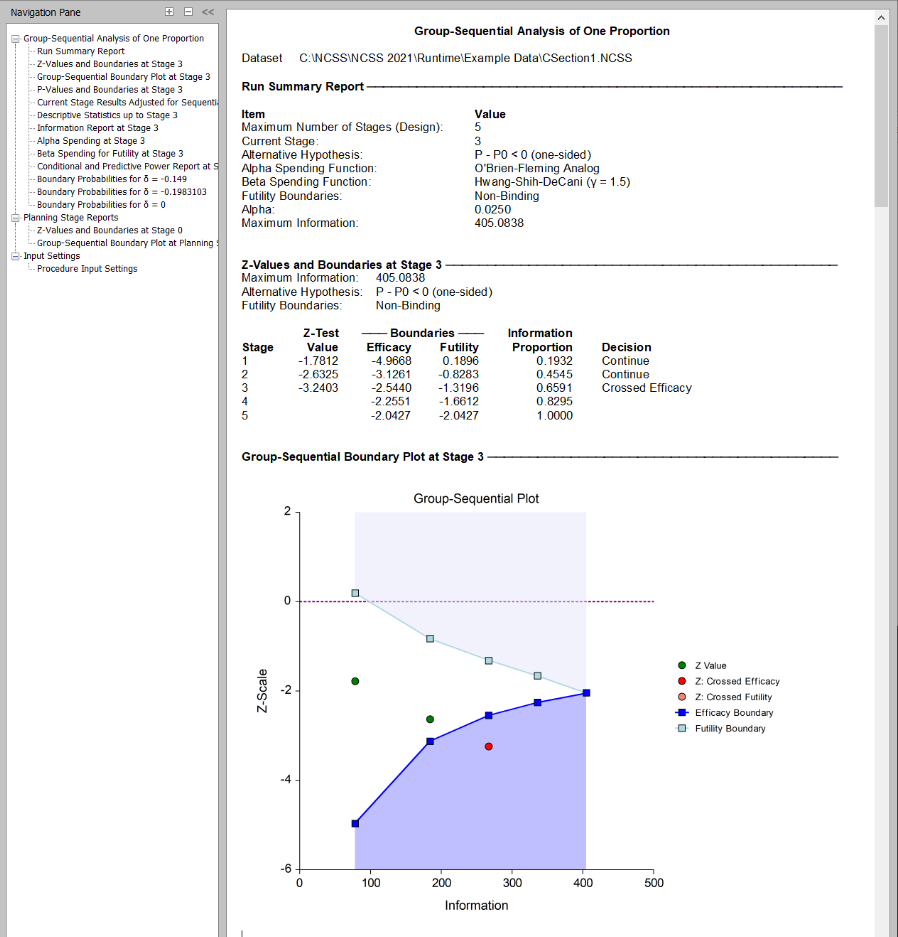This screenshot has width=898, height=937.
Task: Select Current Stage Results Adjusted for Sequential
Action: pos(127,103)
